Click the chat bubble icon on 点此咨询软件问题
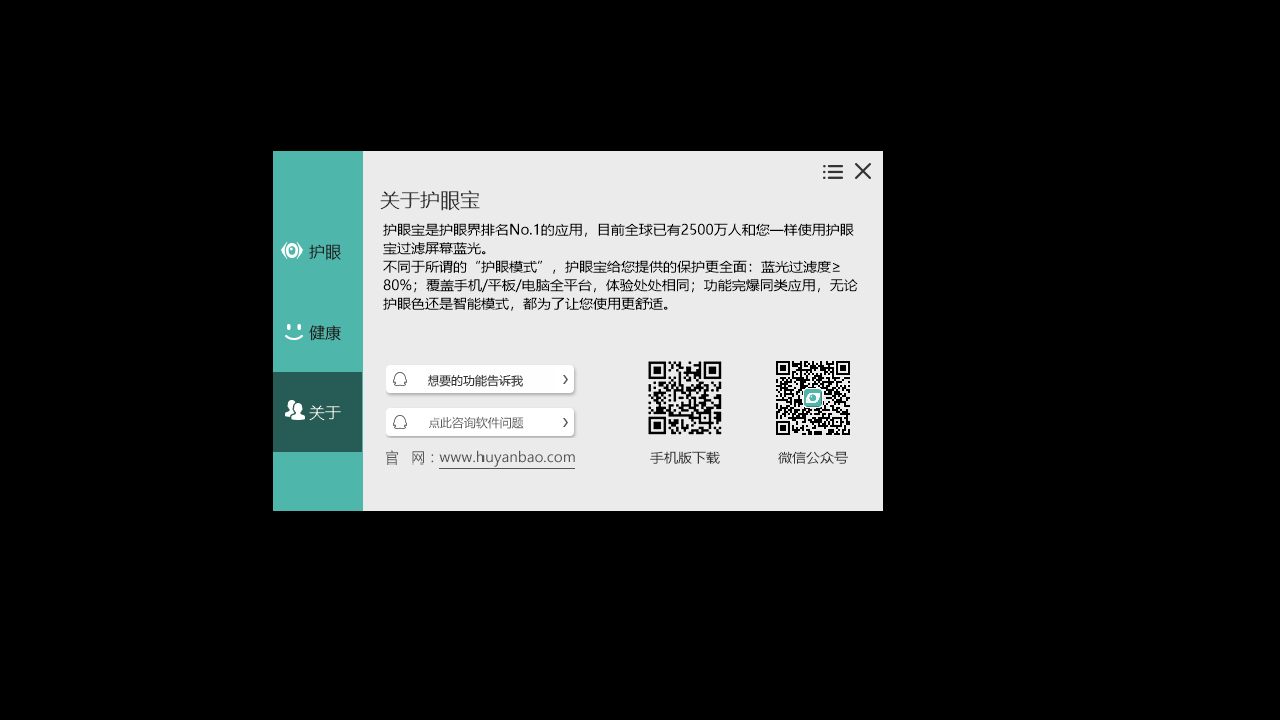 [401, 422]
